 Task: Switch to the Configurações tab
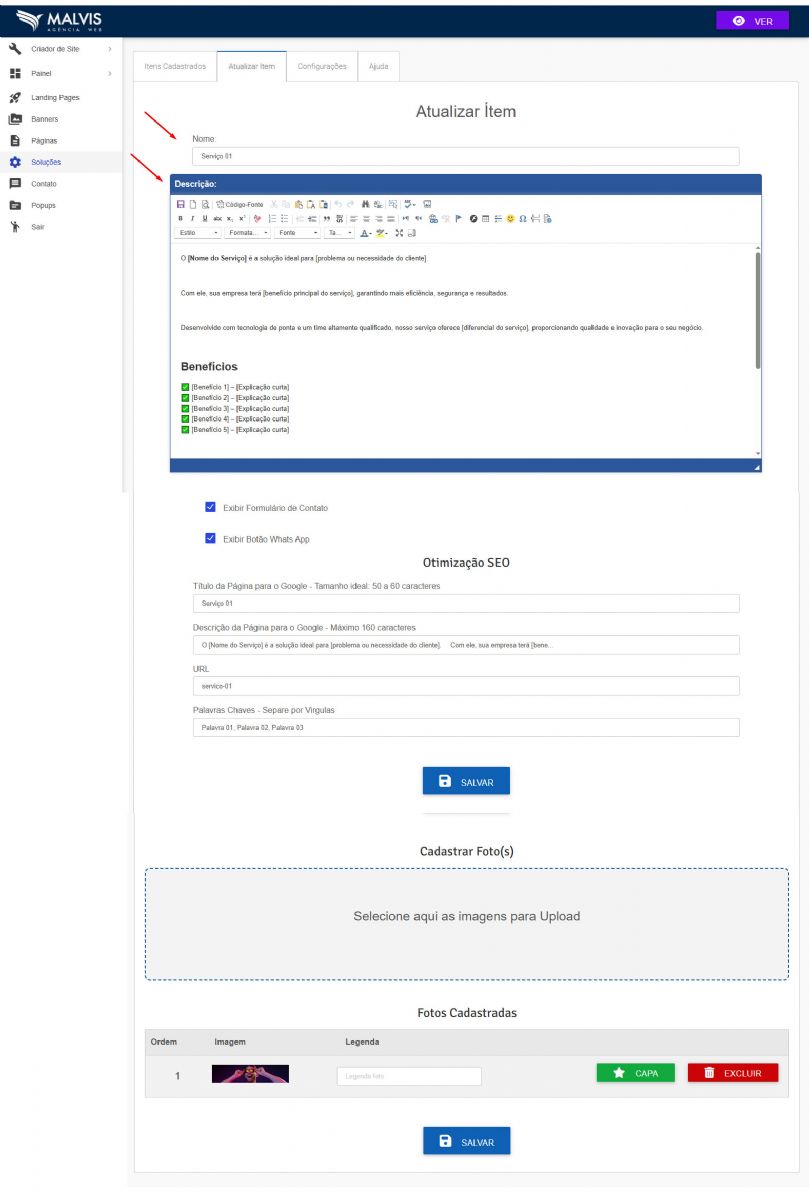[x=322, y=66]
